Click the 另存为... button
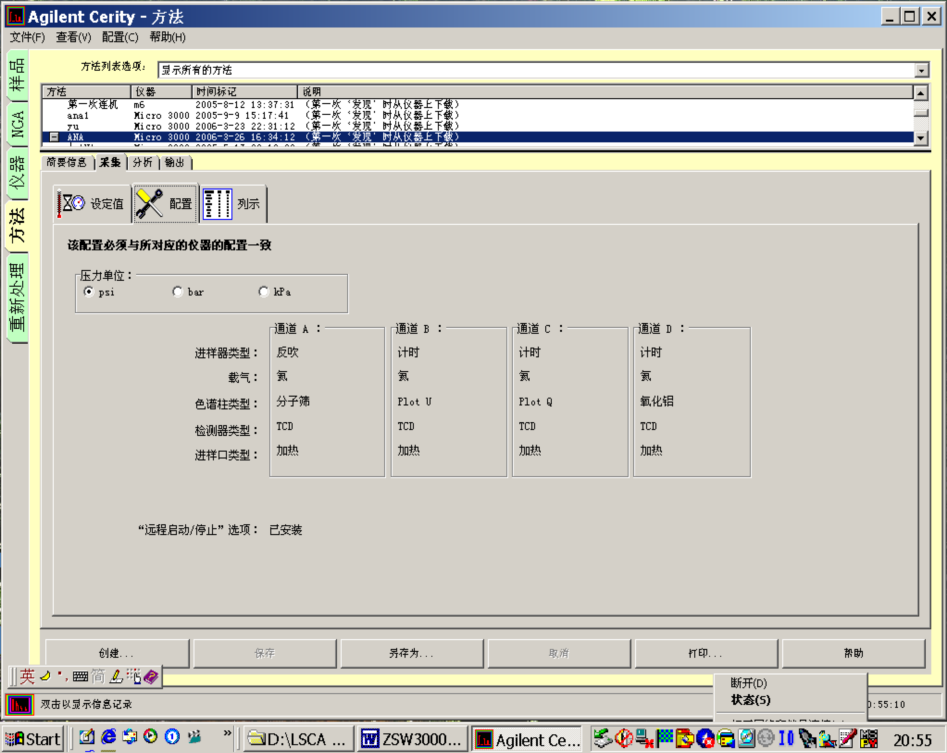Image resolution: width=947 pixels, height=753 pixels. pyautogui.click(x=412, y=653)
